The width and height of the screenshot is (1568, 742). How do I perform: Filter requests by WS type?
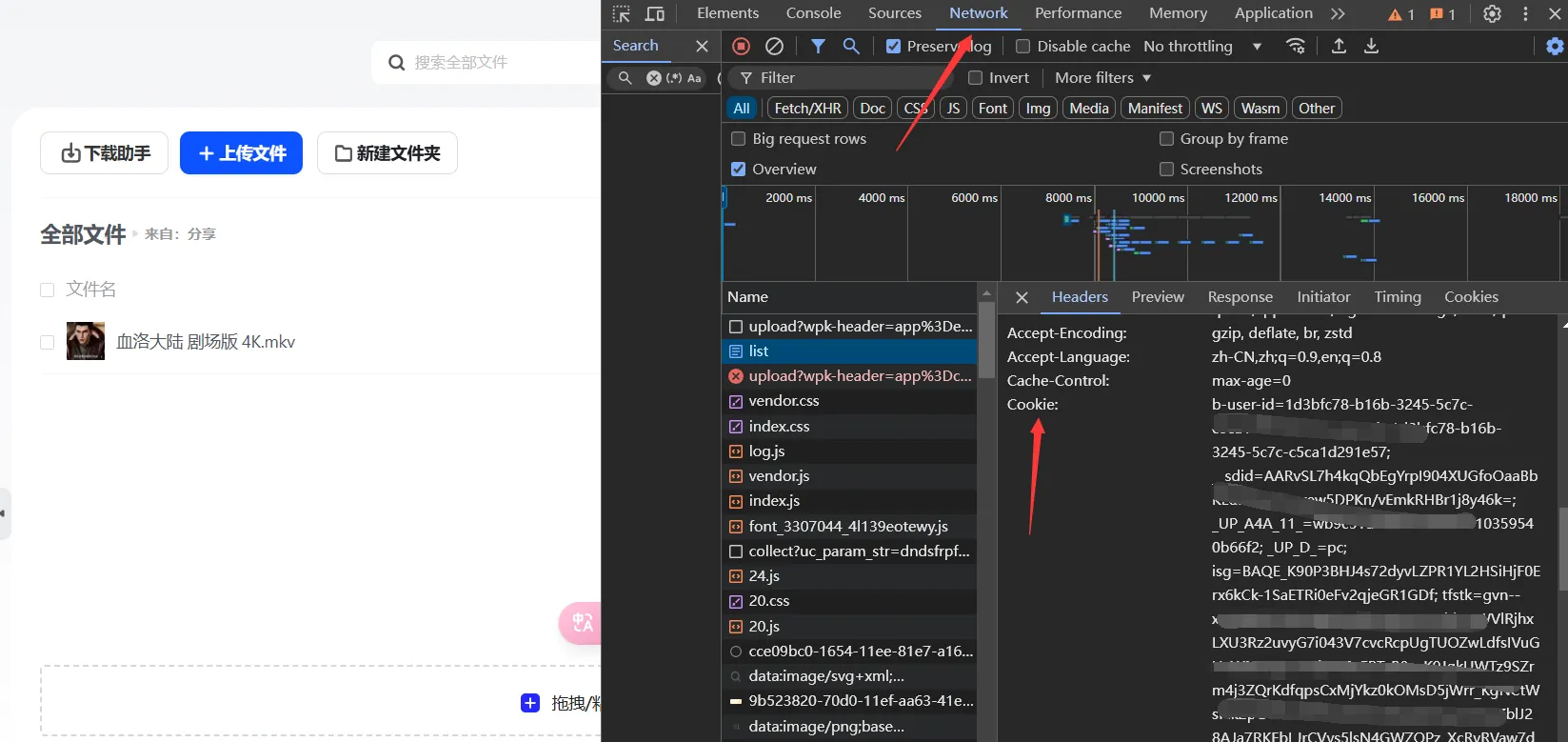pos(1211,109)
